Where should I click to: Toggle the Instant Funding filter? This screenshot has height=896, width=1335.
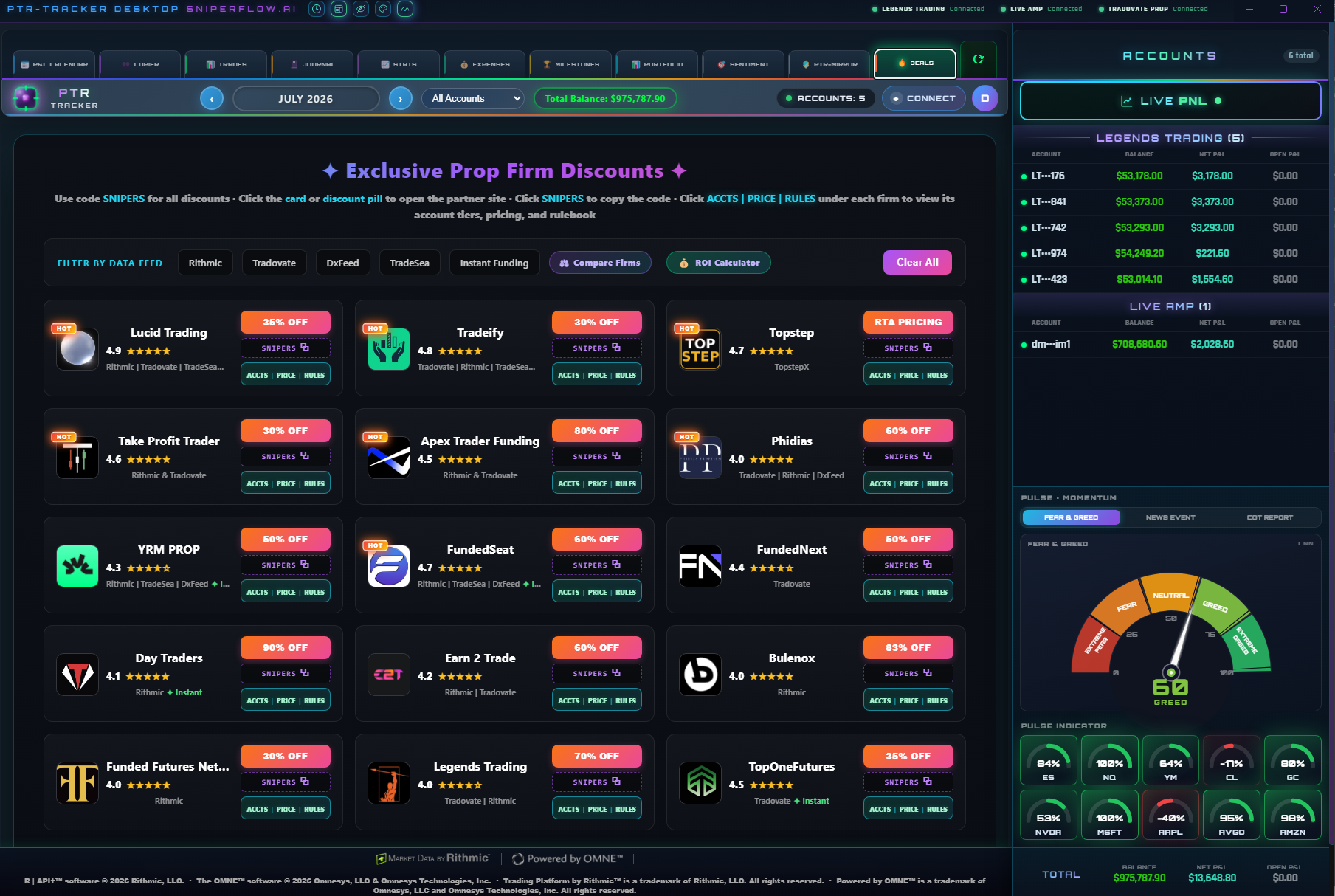494,263
